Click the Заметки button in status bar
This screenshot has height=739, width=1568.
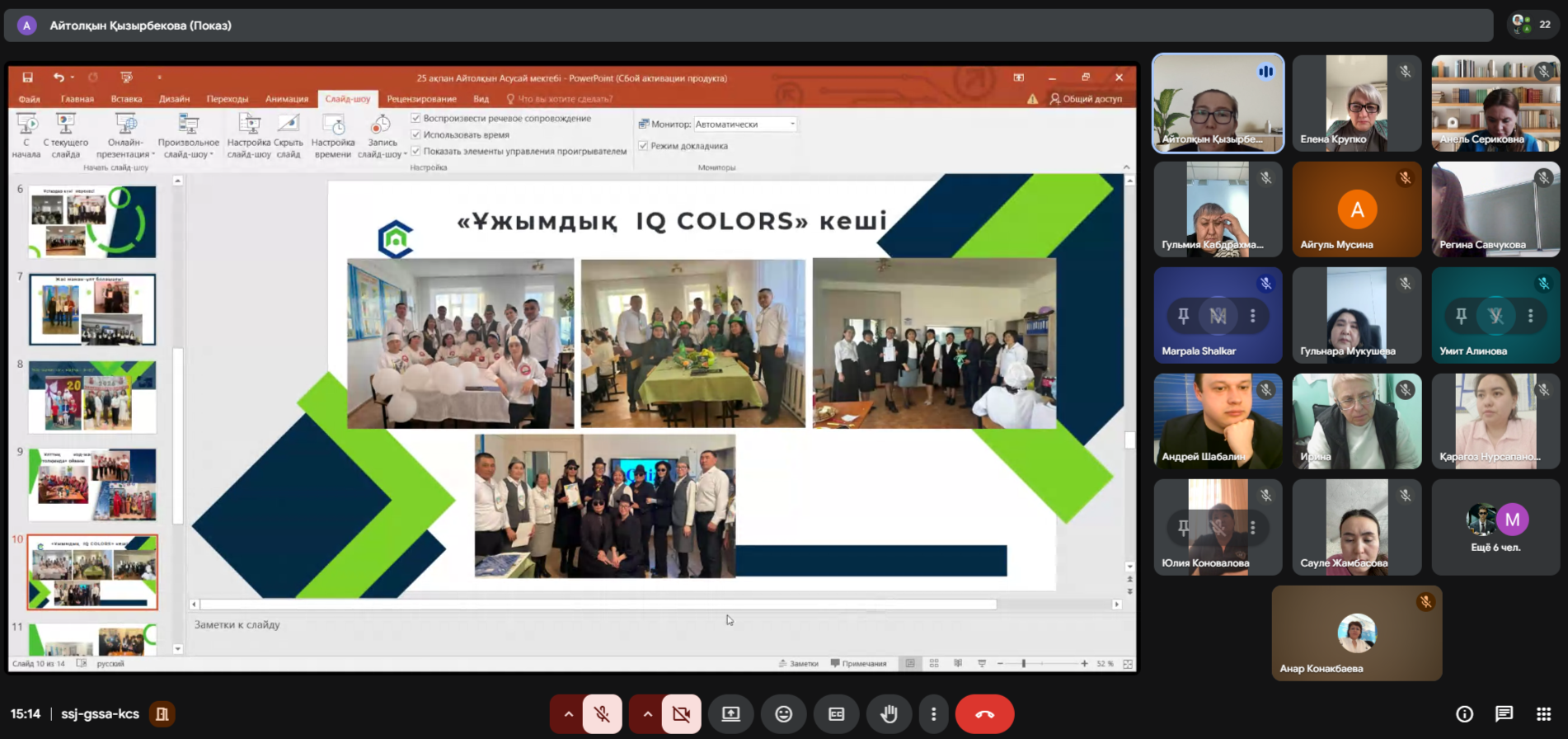coord(798,663)
